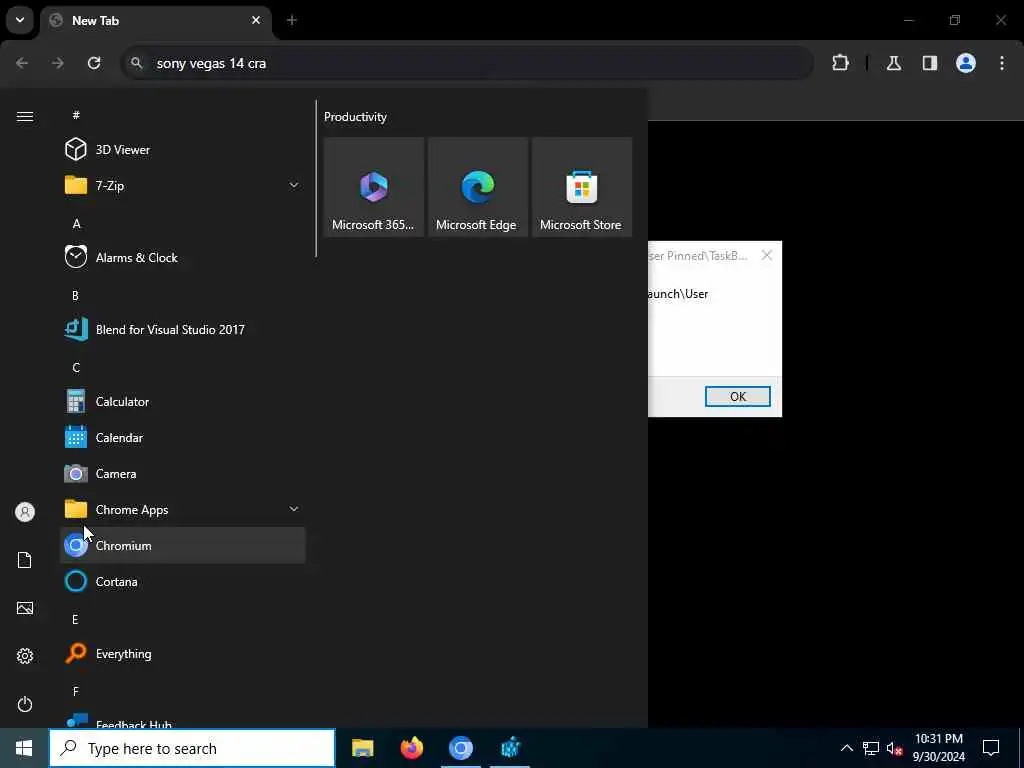The image size is (1024, 768).
Task: Open Cortana from the app list
Action: [182, 581]
